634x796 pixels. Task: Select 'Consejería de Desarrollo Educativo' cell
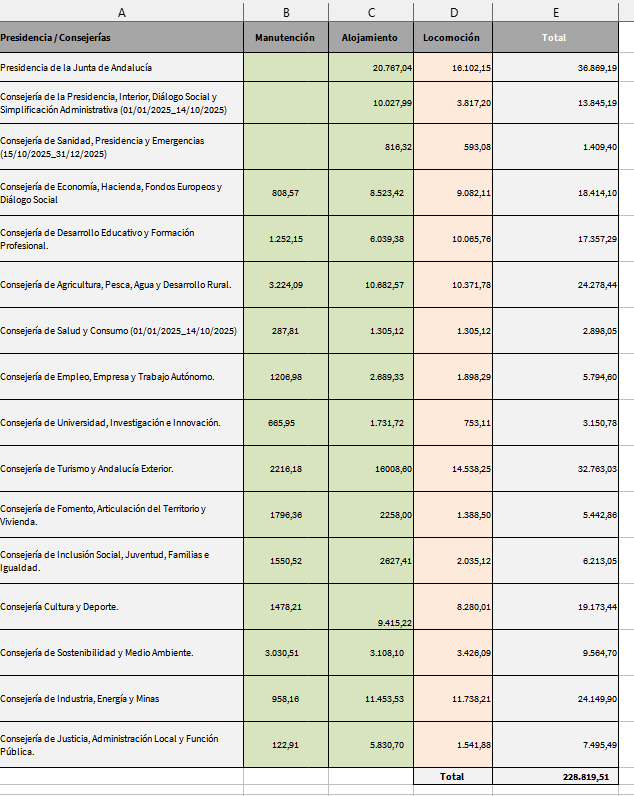point(121,239)
